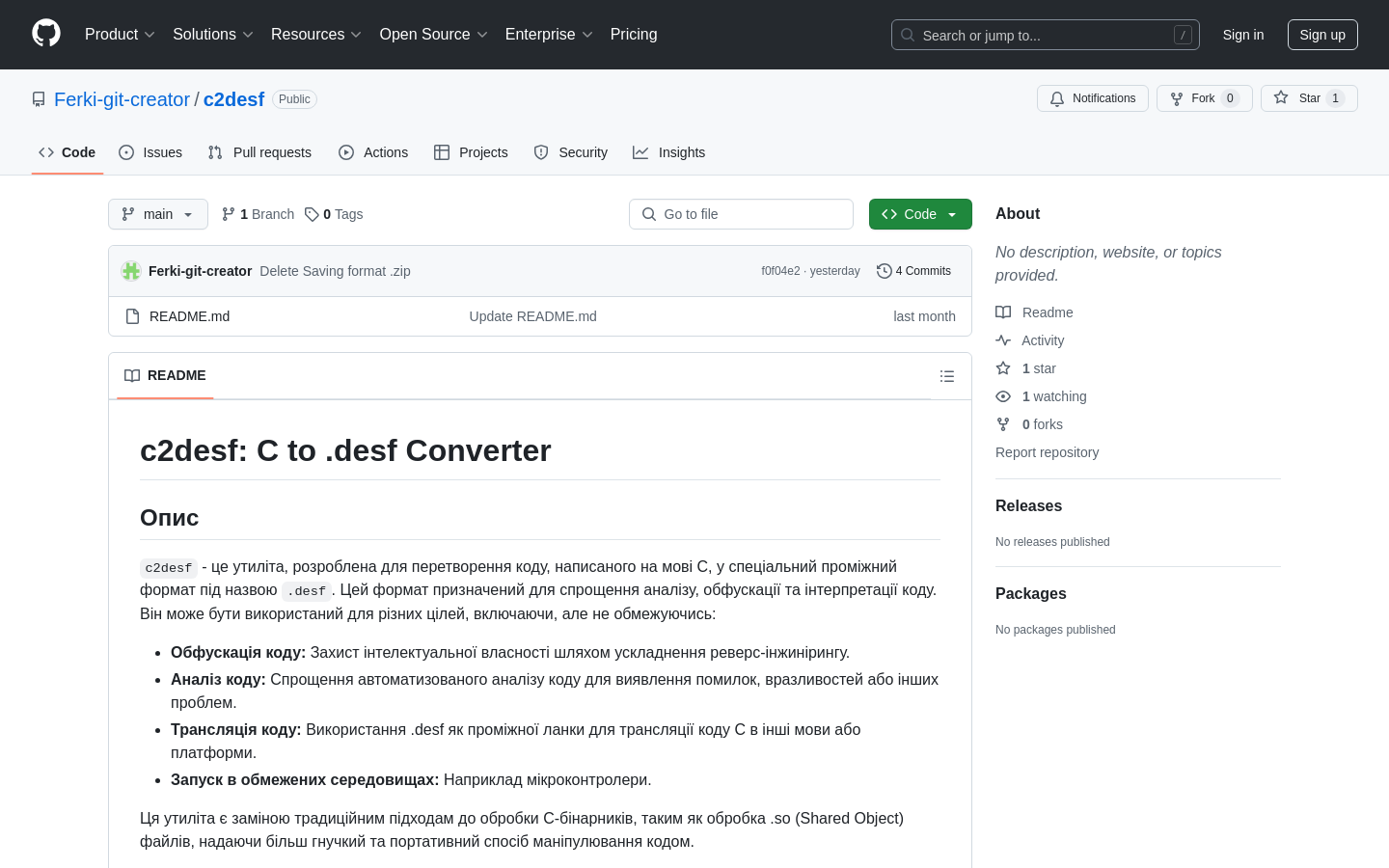
Task: Click the Actions play icon
Action: 346,152
